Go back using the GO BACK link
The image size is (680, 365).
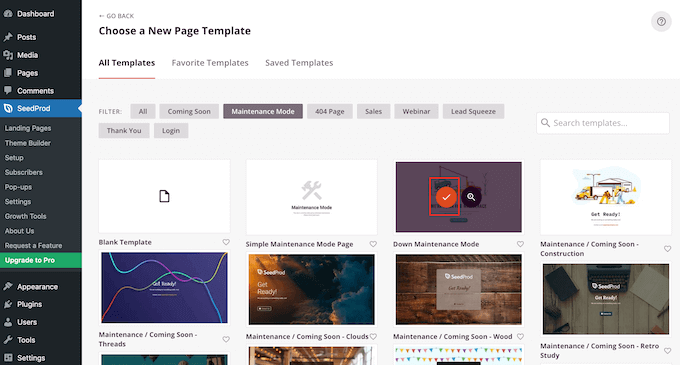point(116,16)
